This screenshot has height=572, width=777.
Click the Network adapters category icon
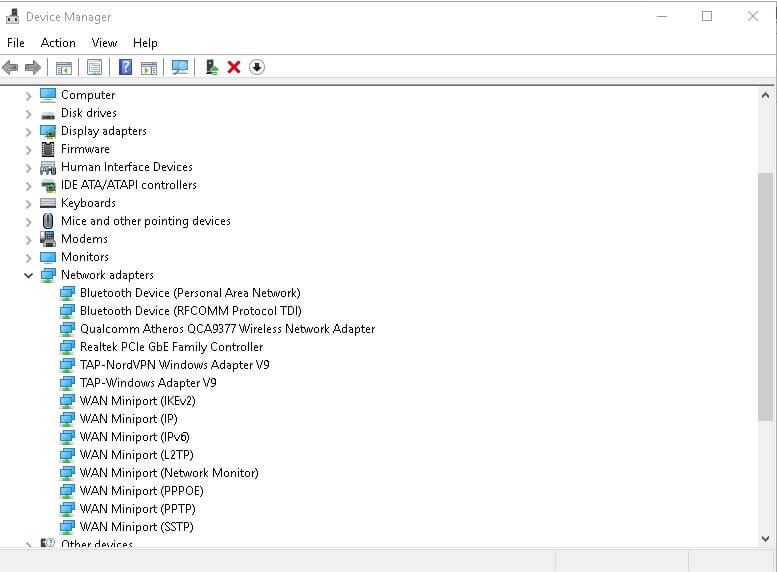pos(48,275)
